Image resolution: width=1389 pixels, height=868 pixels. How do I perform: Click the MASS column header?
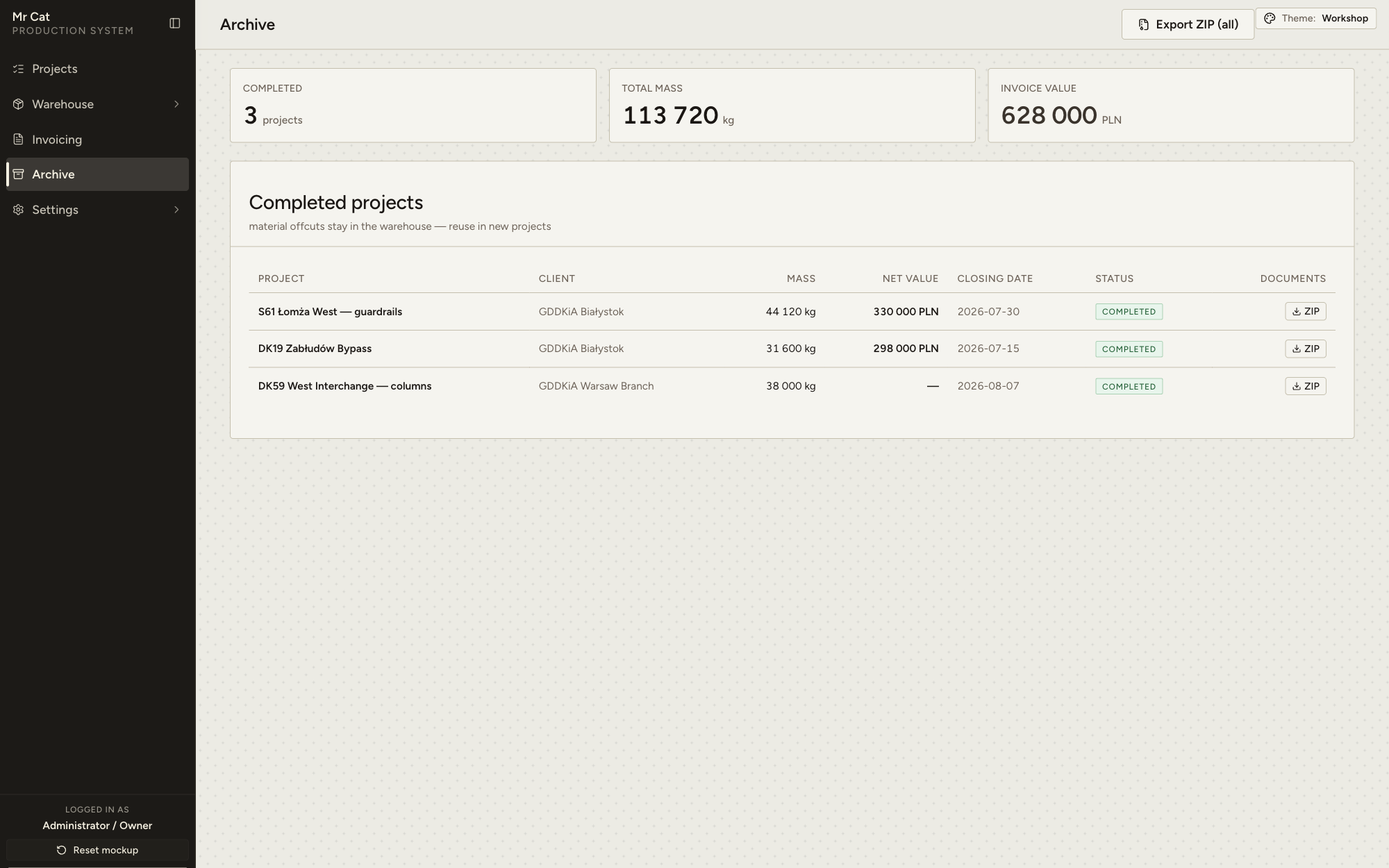801,278
